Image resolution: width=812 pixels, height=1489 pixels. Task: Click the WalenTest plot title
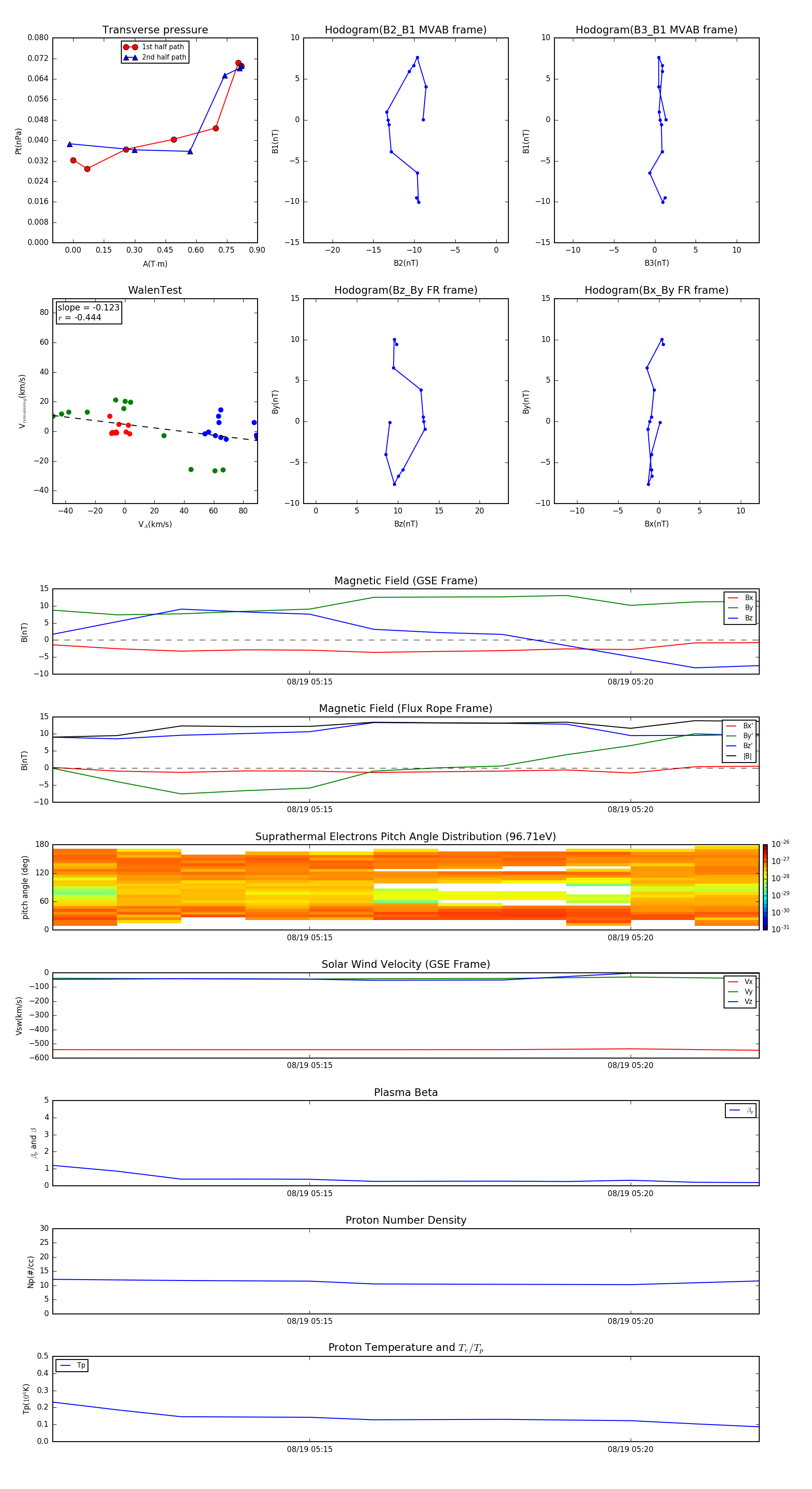click(155, 290)
